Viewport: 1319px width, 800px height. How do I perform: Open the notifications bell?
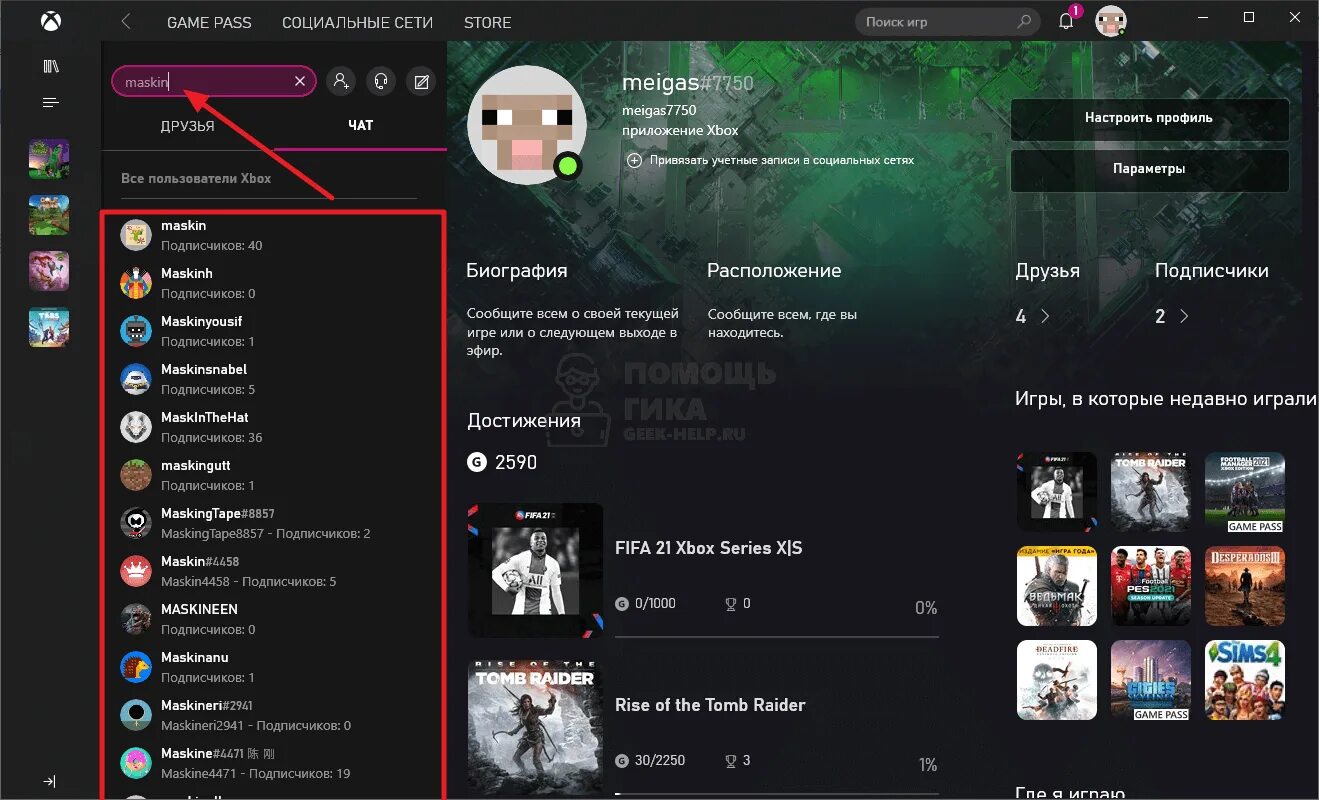[x=1066, y=22]
